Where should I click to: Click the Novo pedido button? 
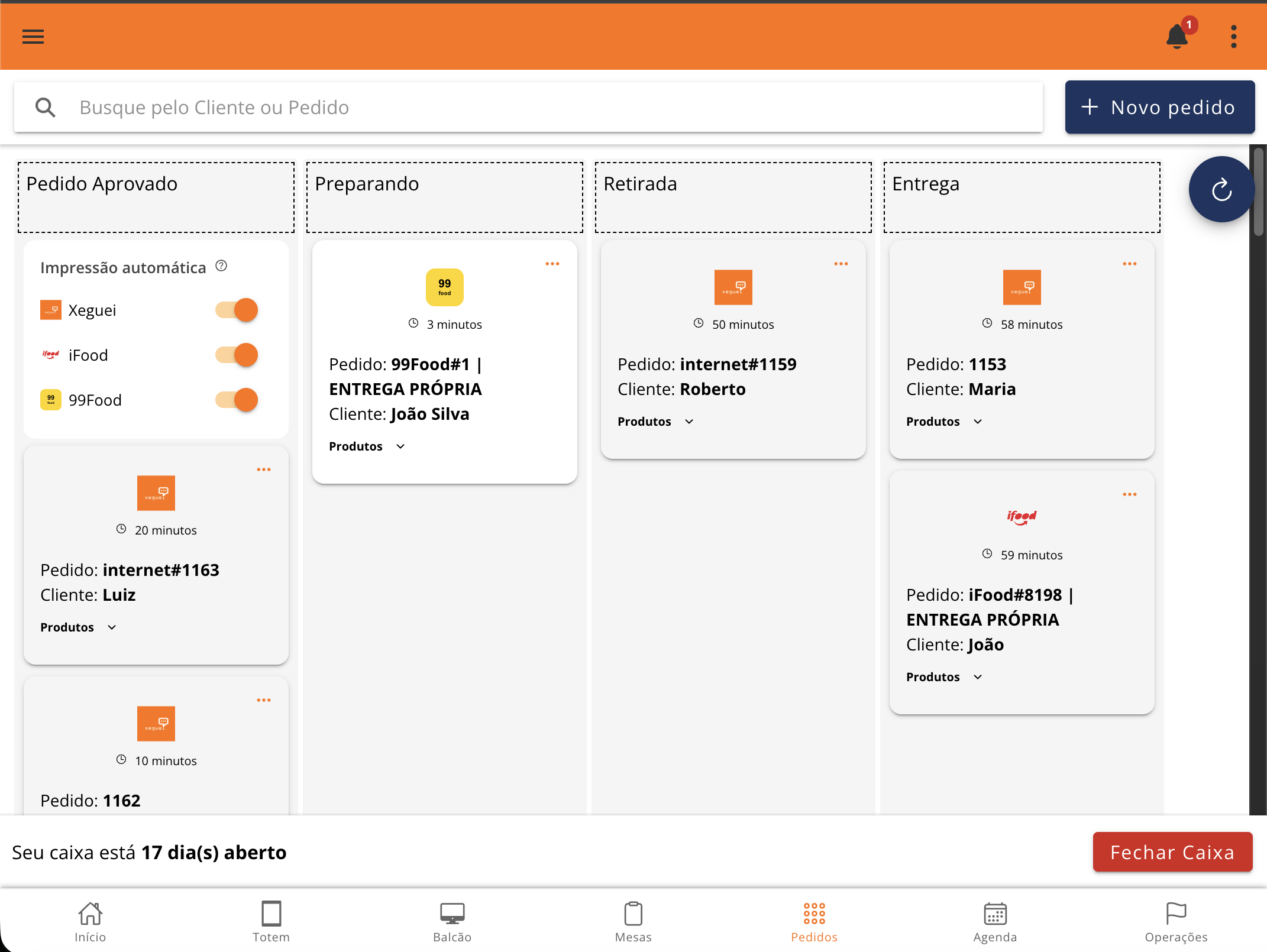pos(1160,107)
